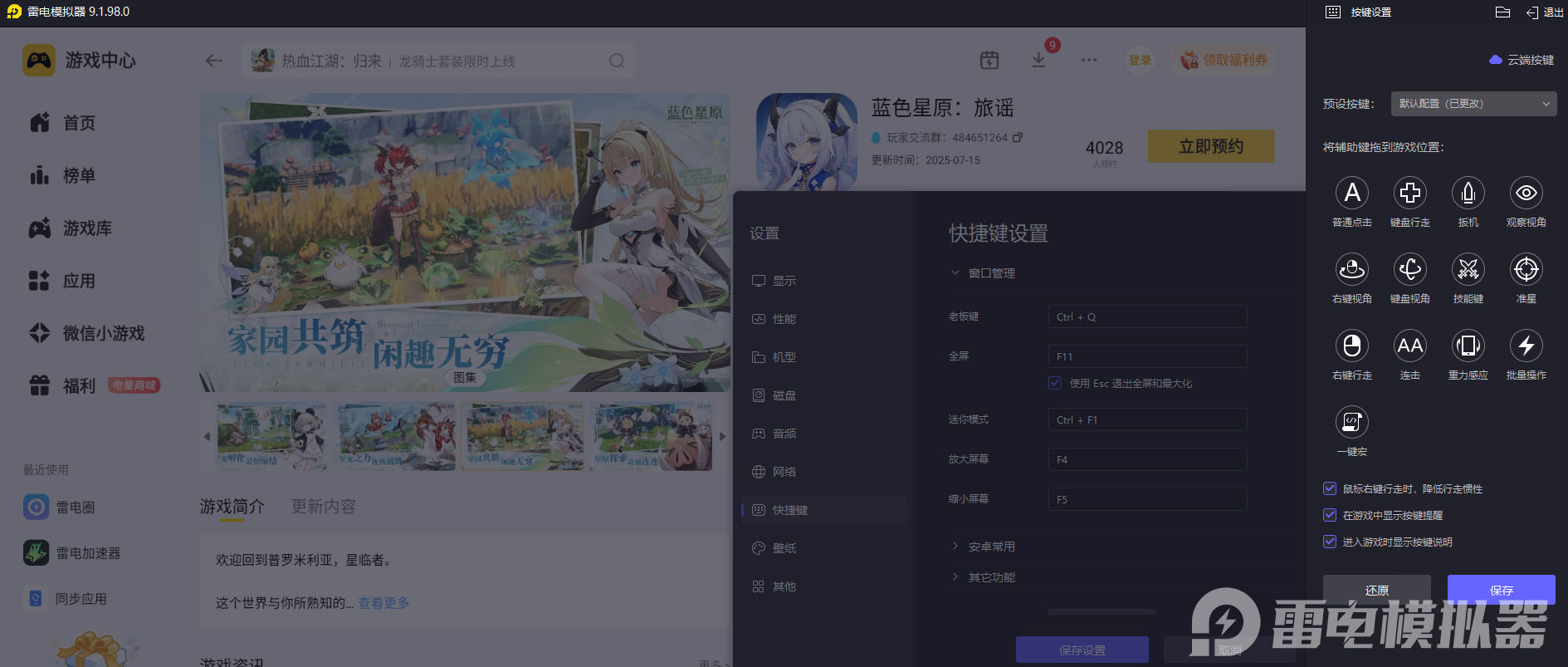Go to 首页 in game center
Screen dimensions: 1568x667
pos(62,123)
